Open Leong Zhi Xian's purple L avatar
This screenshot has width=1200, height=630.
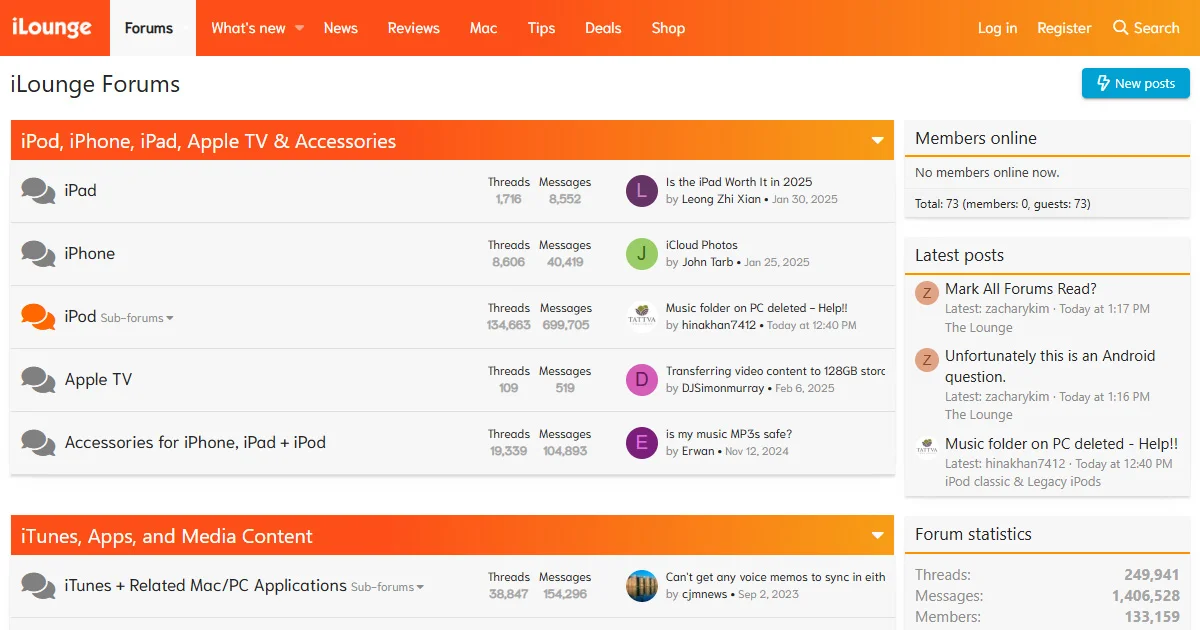coord(641,191)
